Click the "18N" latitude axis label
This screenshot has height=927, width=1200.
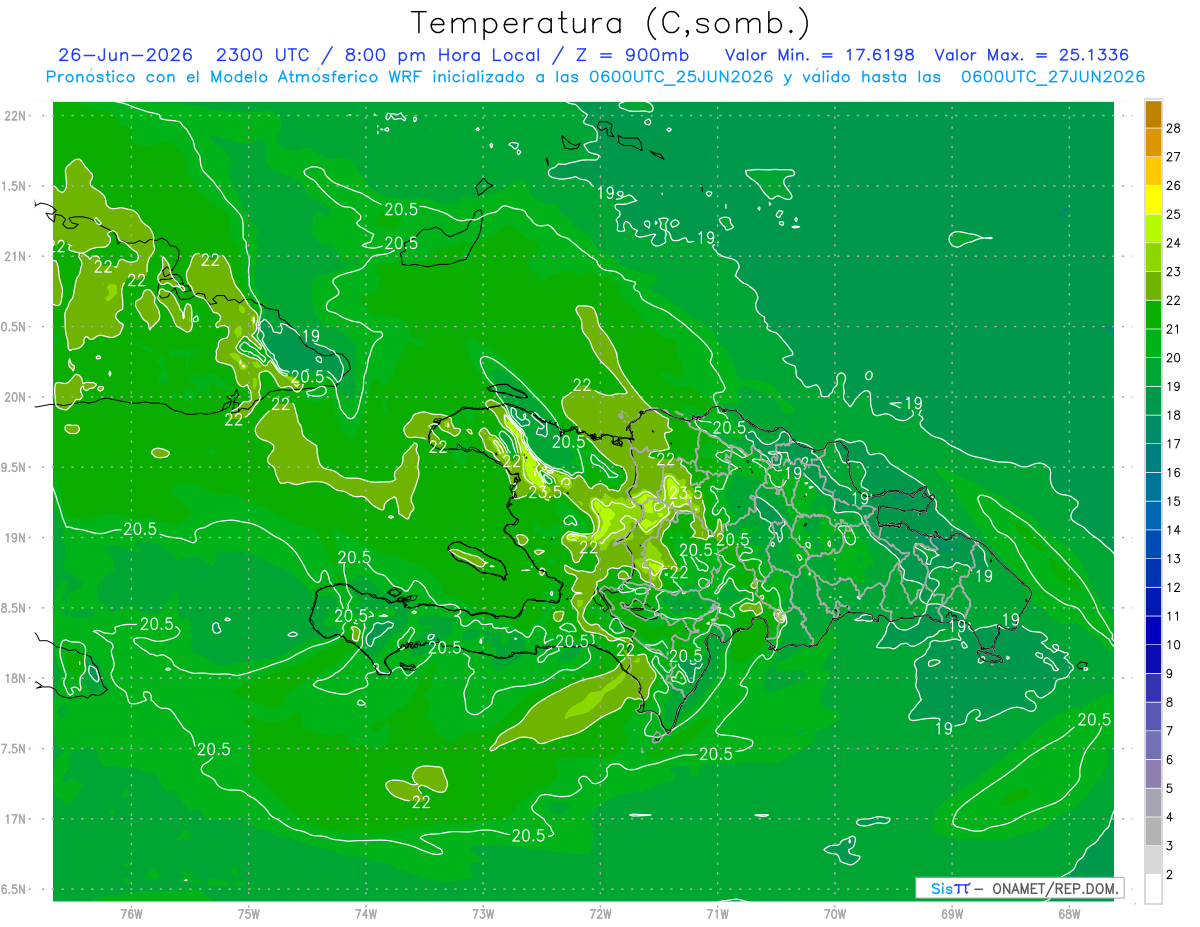coord(14,679)
